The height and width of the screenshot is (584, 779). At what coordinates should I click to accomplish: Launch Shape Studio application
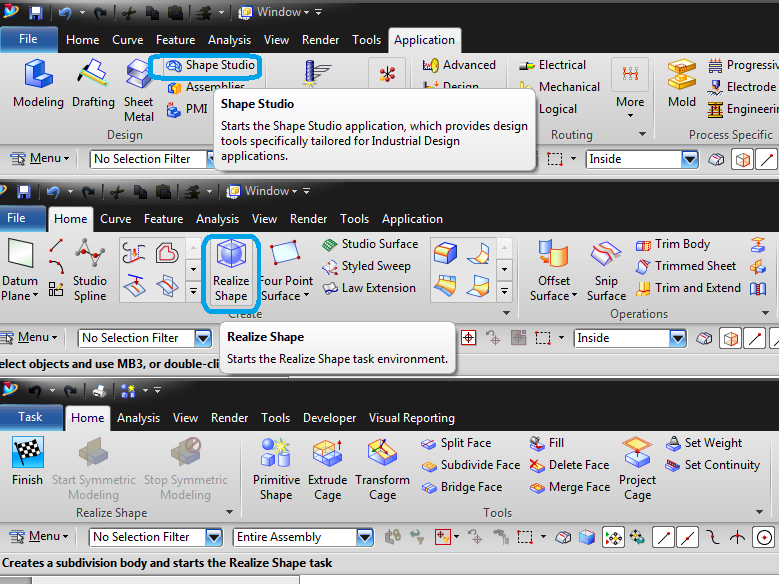pos(210,65)
